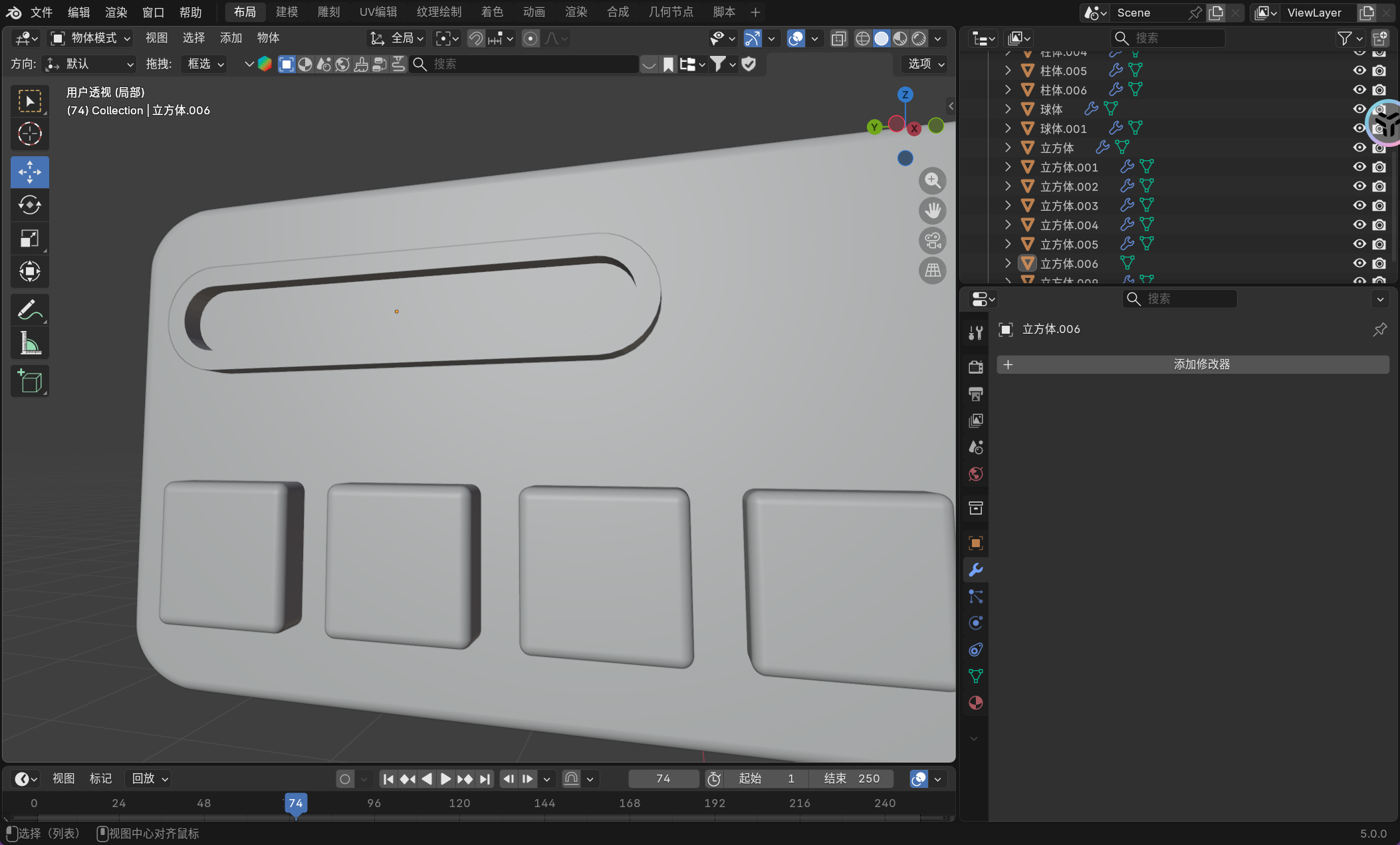Click the Add Cube tool icon
Viewport: 1400px width, 845px height.
click(29, 381)
